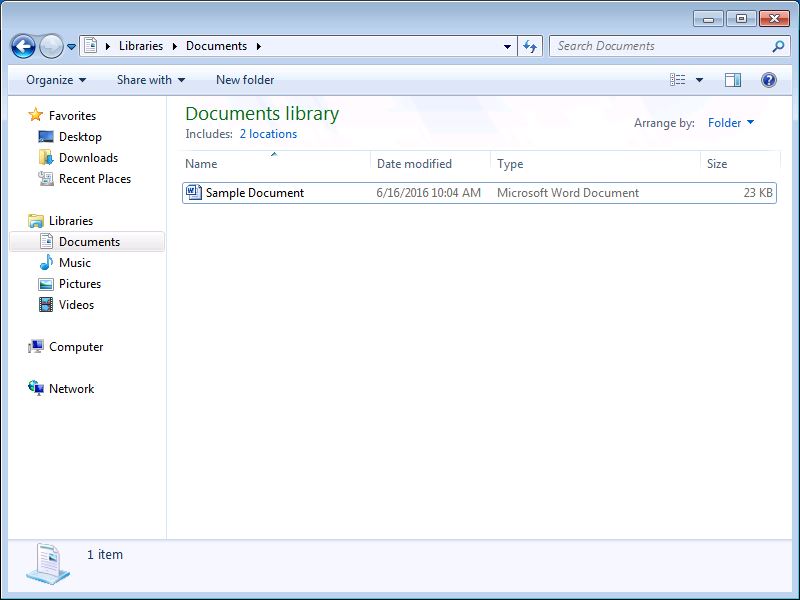Select Libraries in the address bar
The image size is (800, 600).
tap(141, 46)
